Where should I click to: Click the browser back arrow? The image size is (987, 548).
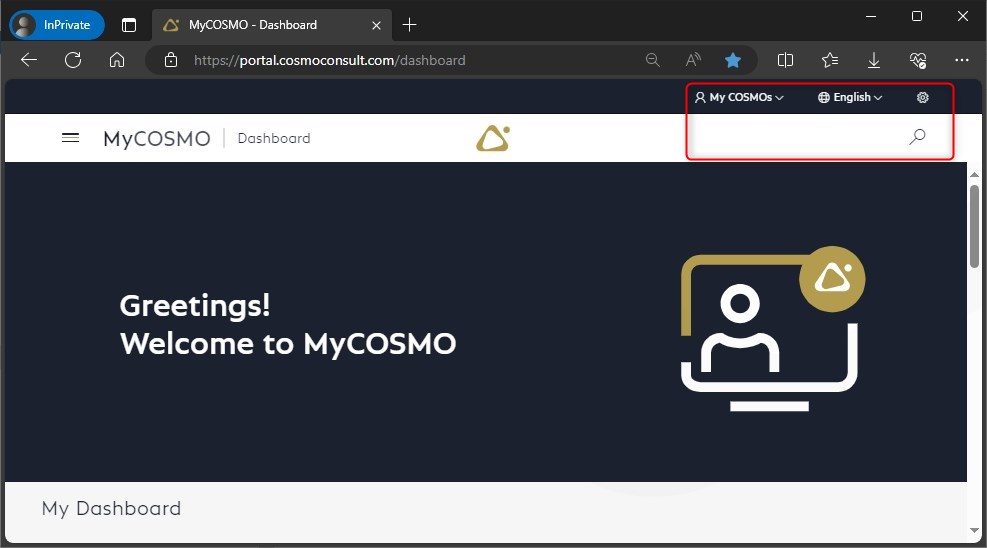pyautogui.click(x=29, y=60)
